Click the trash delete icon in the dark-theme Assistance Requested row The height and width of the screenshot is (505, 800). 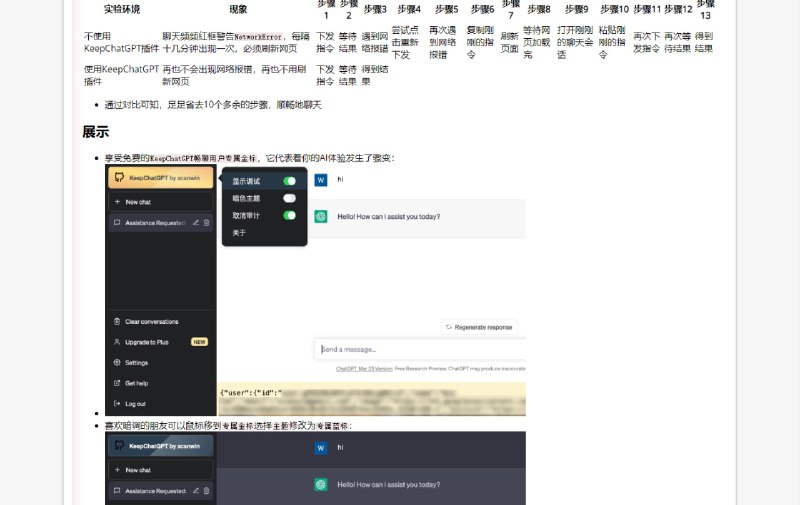[207, 491]
